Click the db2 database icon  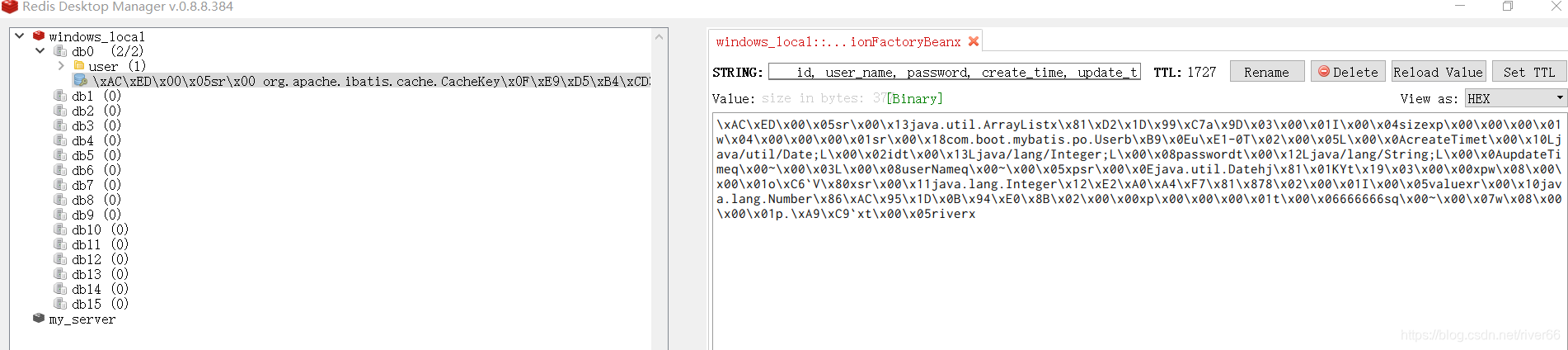(x=59, y=111)
